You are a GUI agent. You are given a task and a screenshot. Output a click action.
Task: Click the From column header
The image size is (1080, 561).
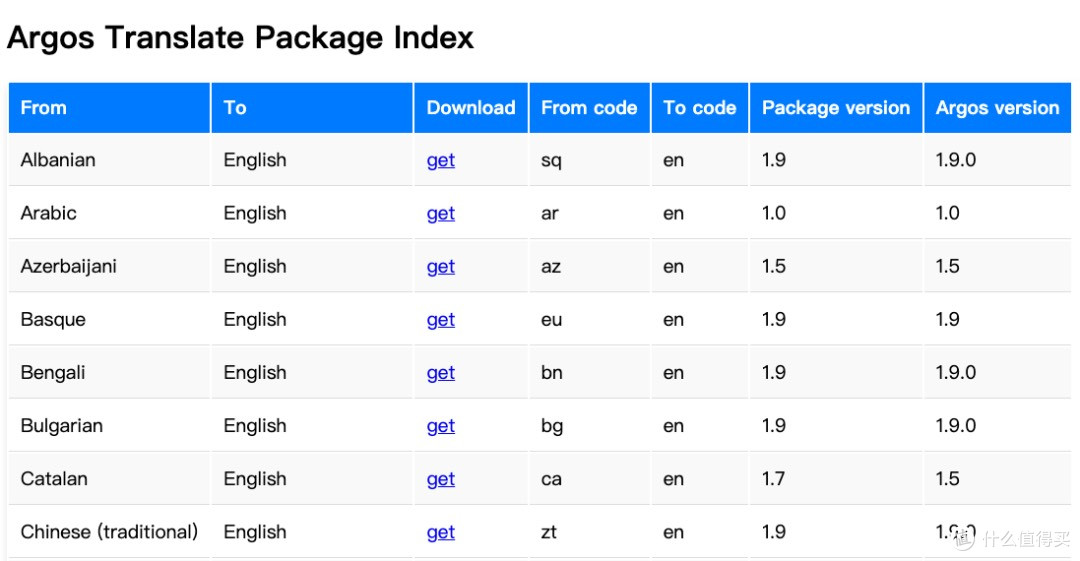pos(110,108)
